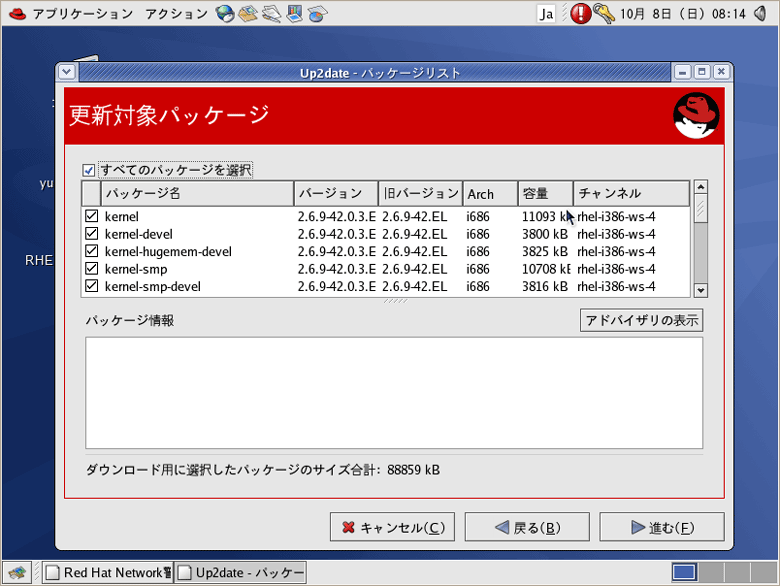Sort list by channel column header
Viewport: 780px width, 586px height.
(631, 193)
